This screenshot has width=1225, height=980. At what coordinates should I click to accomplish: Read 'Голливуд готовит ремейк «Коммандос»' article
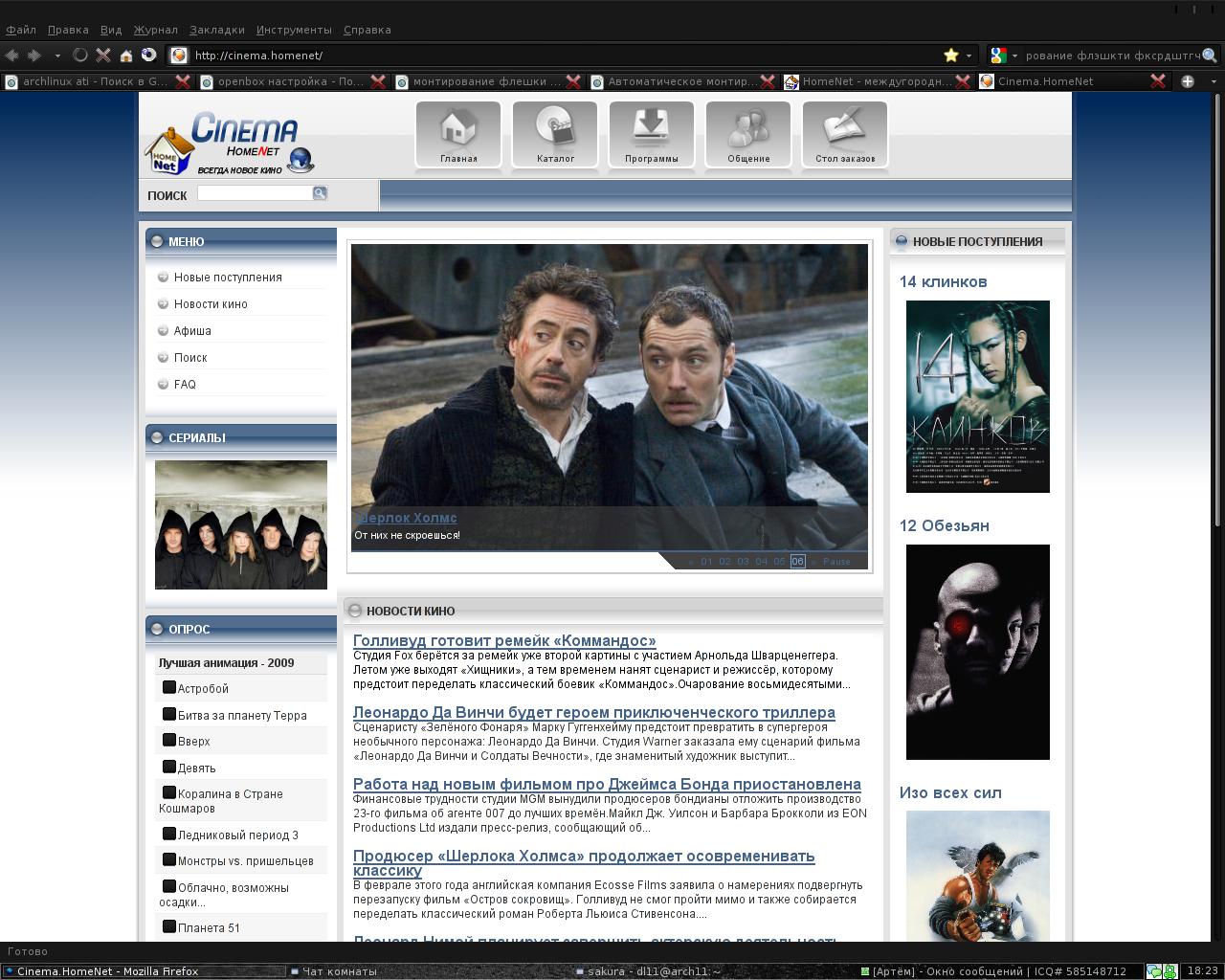504,640
